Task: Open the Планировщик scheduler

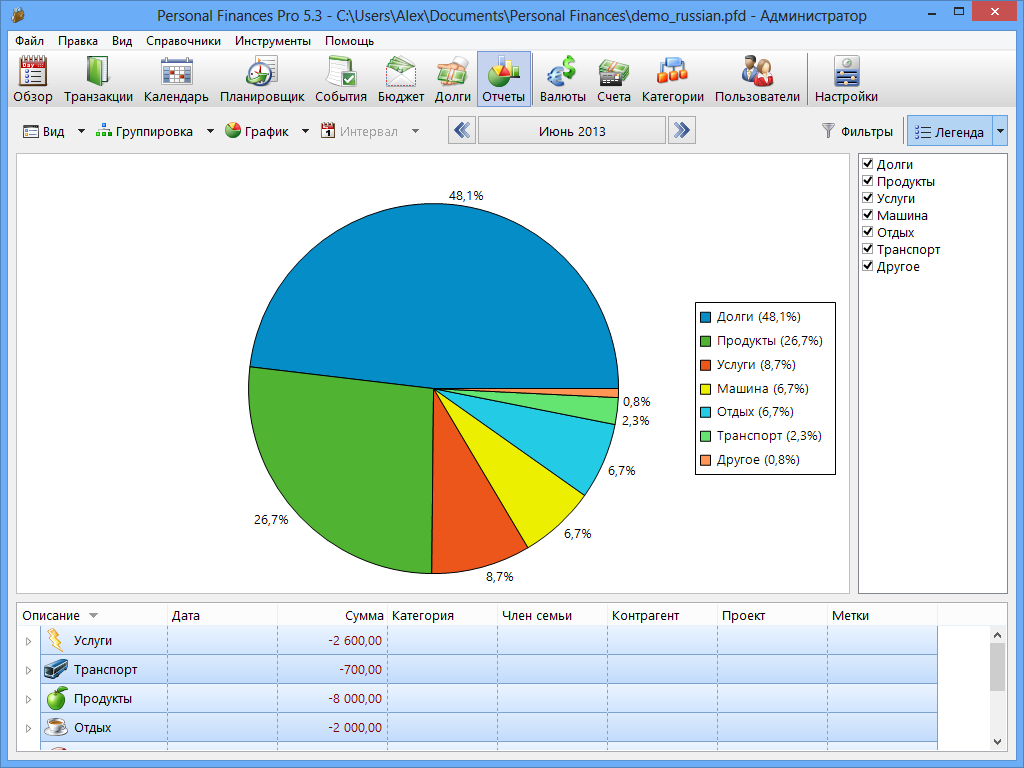Action: pyautogui.click(x=262, y=79)
